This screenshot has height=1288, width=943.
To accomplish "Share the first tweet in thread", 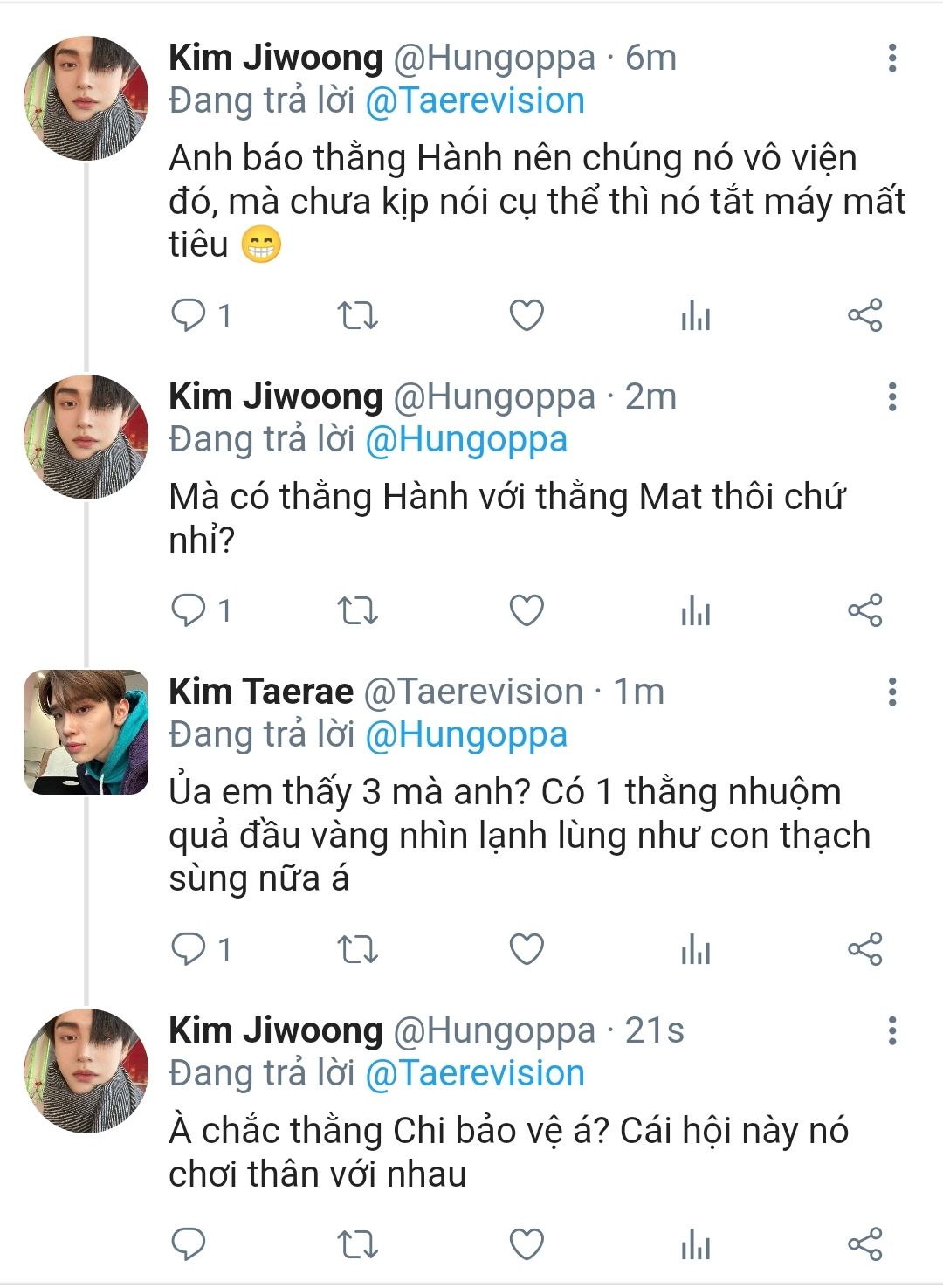I will tap(864, 315).
